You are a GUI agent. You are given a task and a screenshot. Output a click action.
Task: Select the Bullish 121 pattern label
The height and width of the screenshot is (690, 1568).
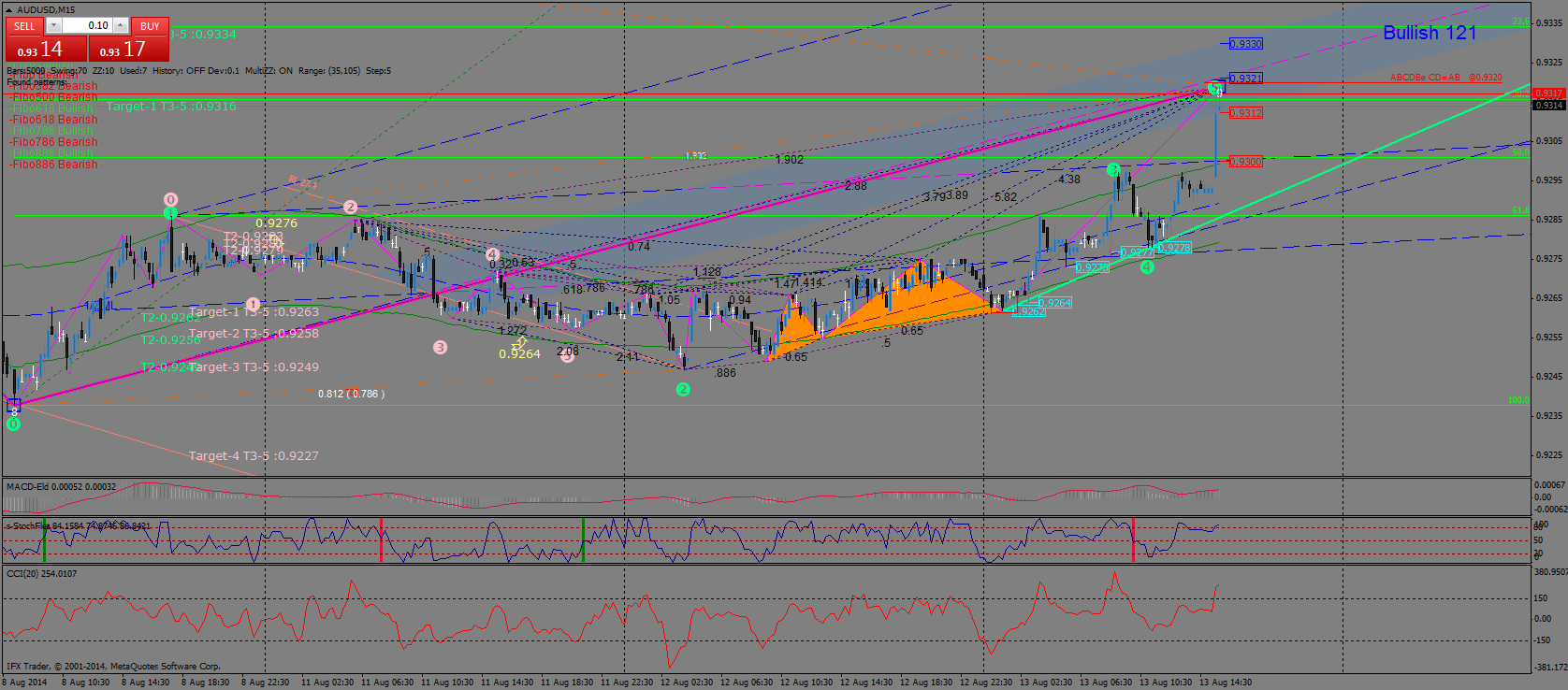pyautogui.click(x=1429, y=33)
